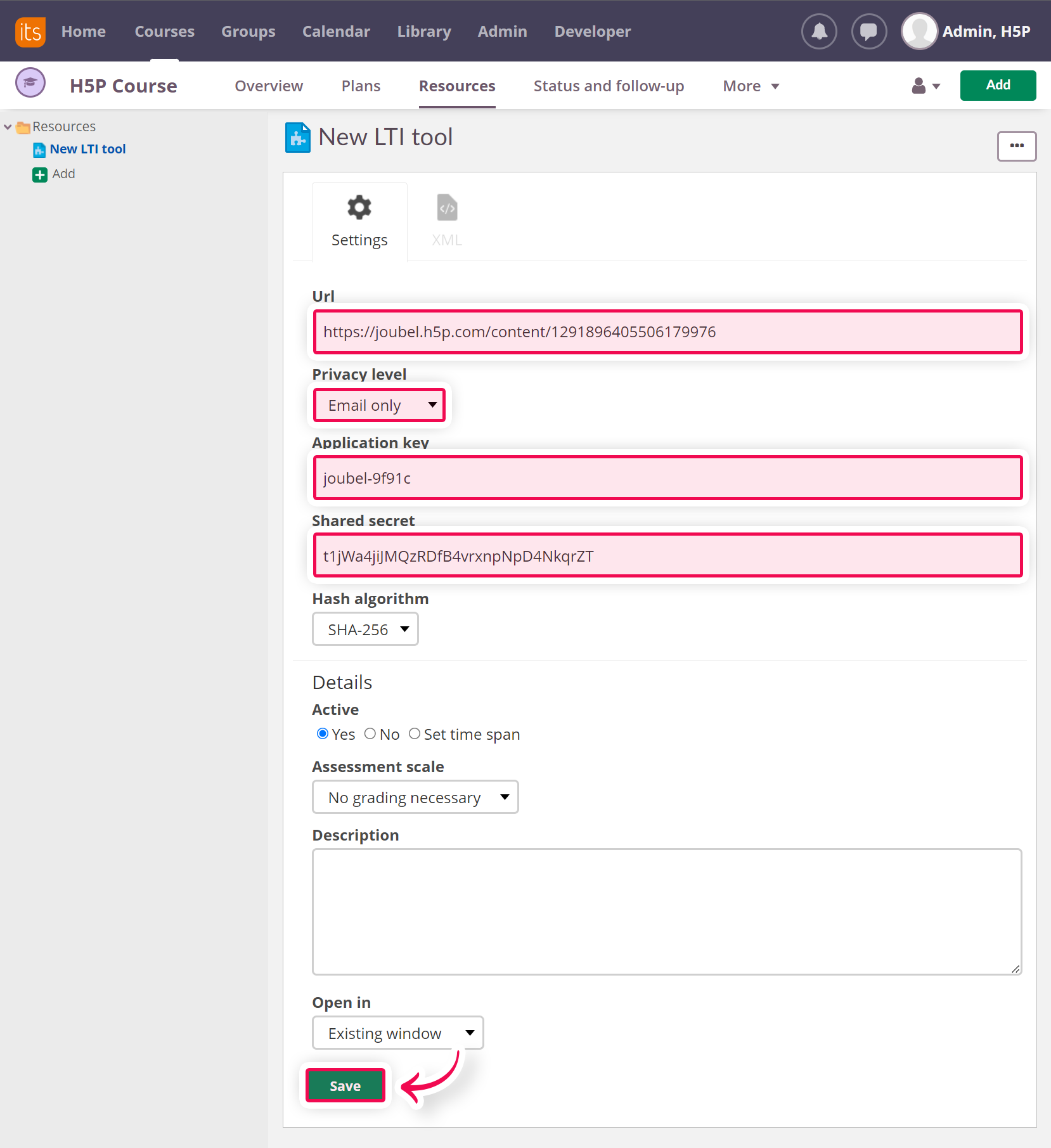Select the No radio button for Active
The height and width of the screenshot is (1148, 1051).
370,733
